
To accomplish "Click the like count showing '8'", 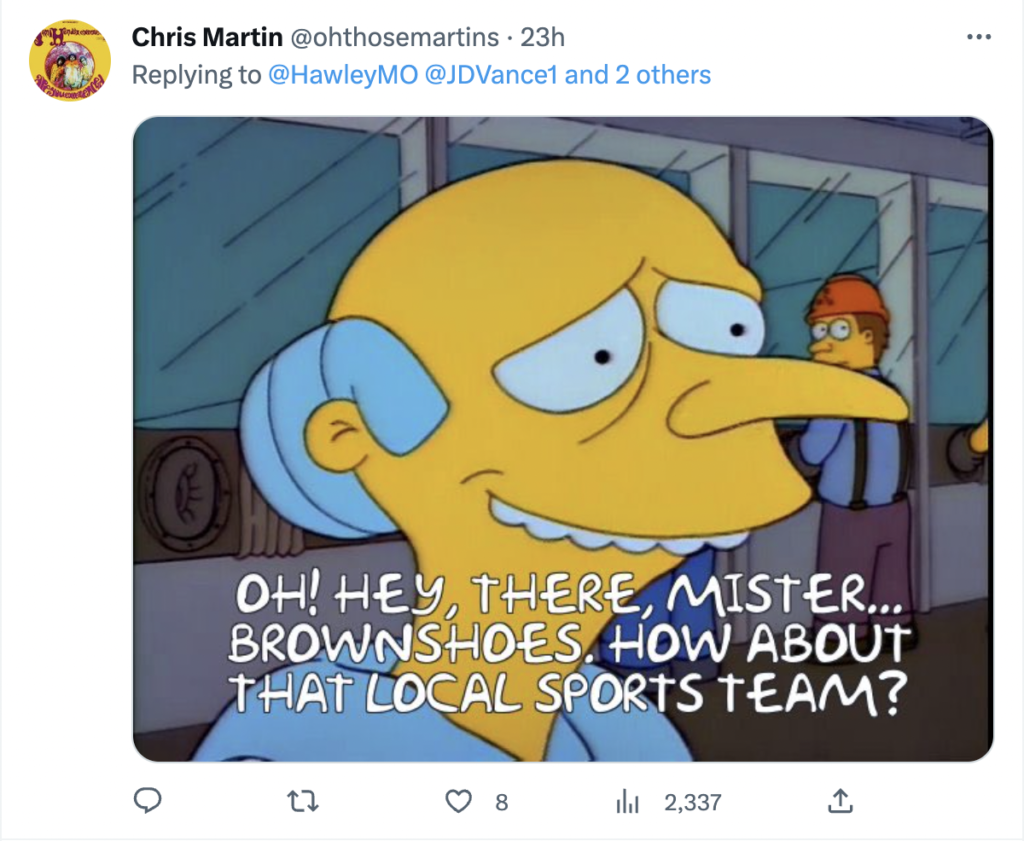I will click(501, 800).
